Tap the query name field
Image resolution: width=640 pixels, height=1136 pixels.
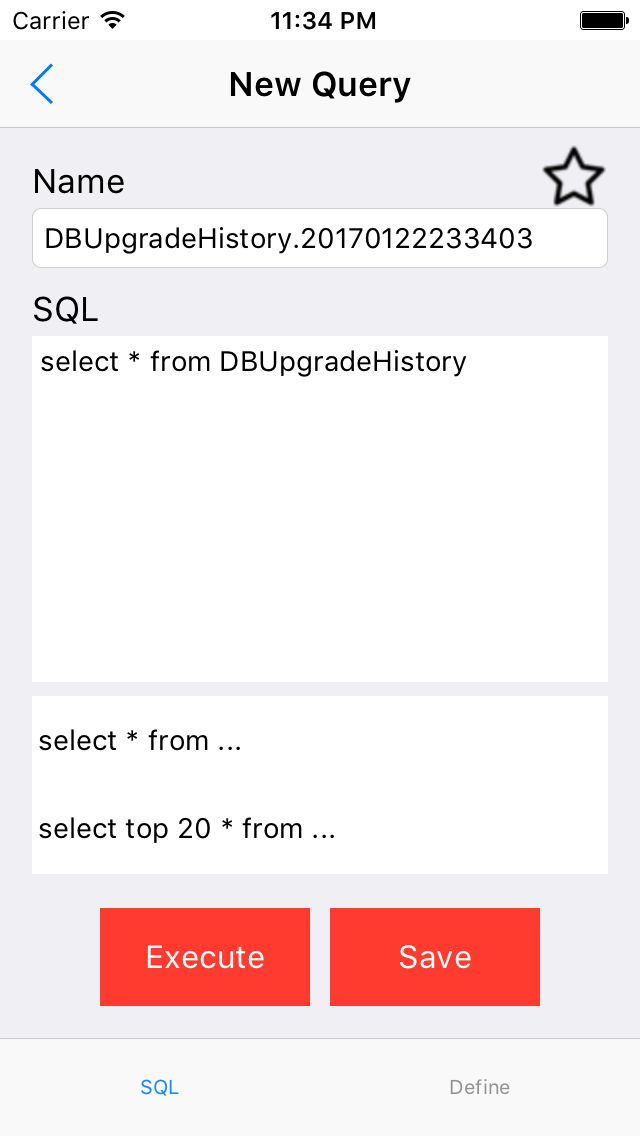320,238
